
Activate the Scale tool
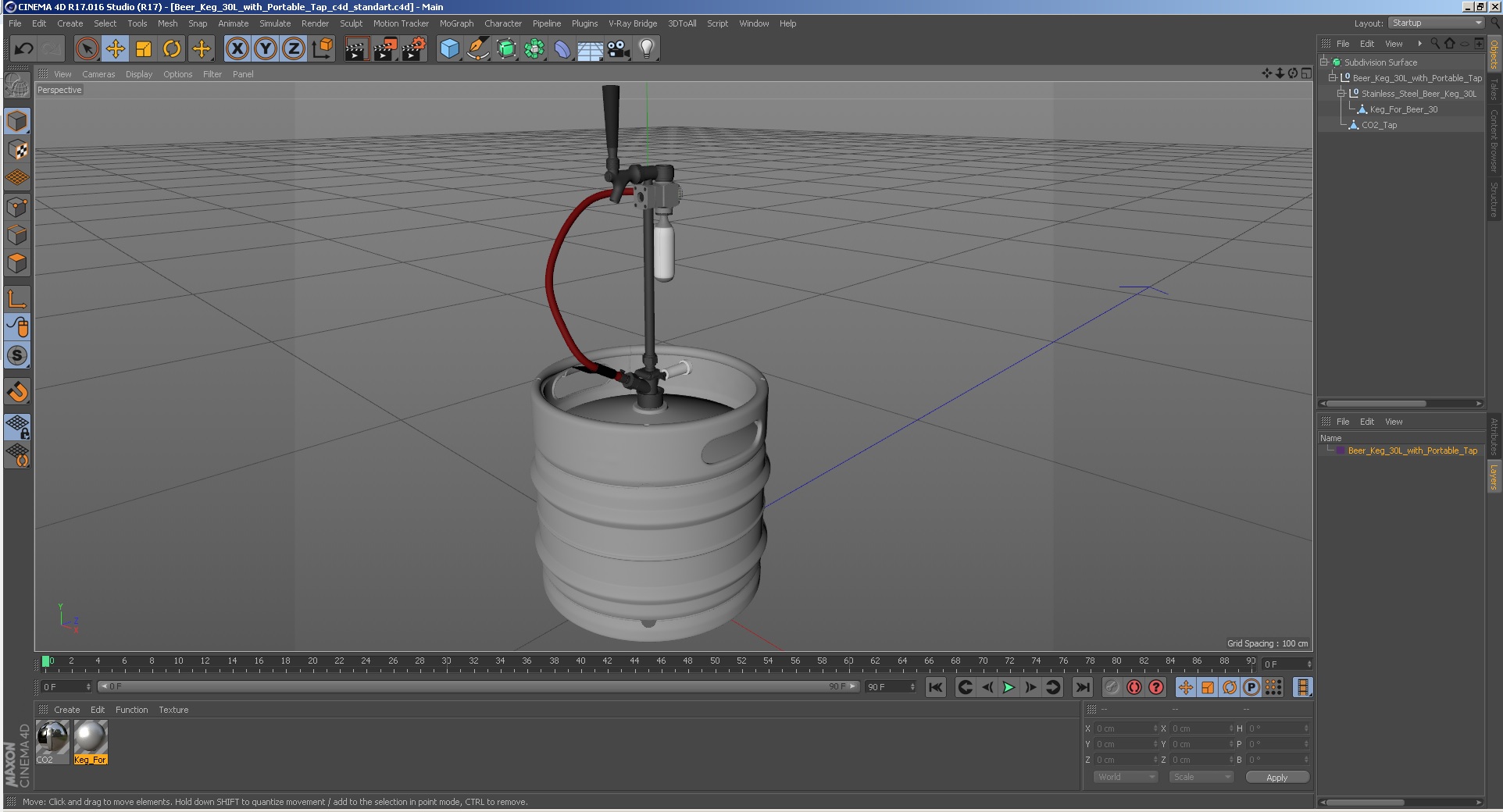[144, 49]
